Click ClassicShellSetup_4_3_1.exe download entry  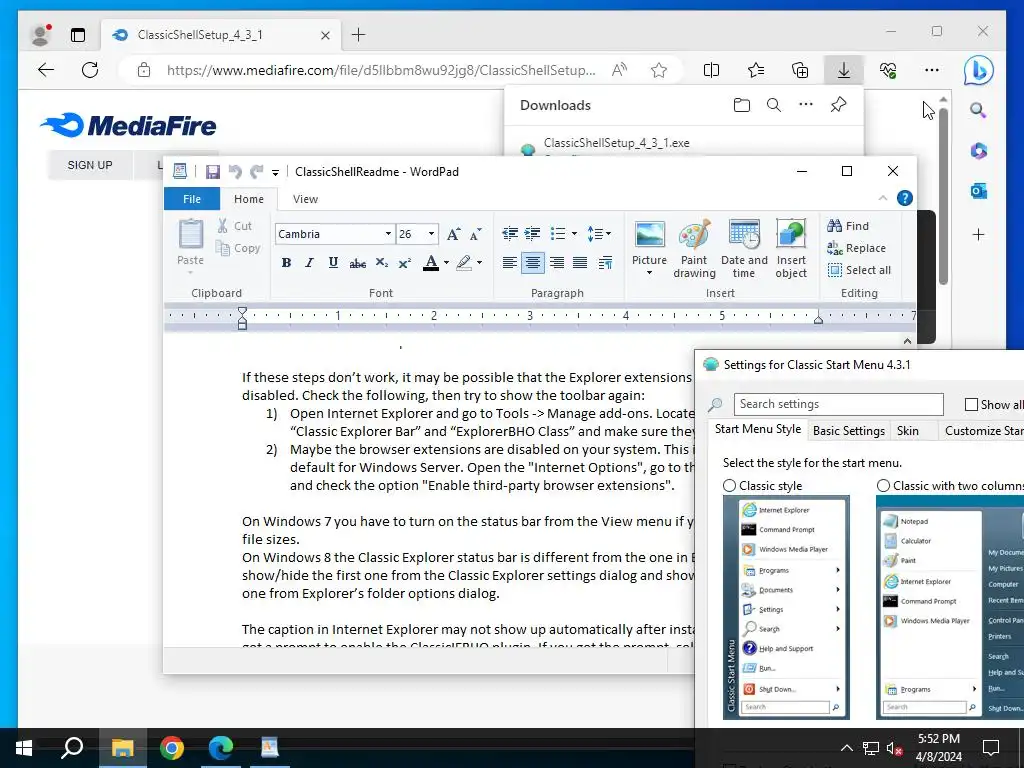[x=616, y=143]
